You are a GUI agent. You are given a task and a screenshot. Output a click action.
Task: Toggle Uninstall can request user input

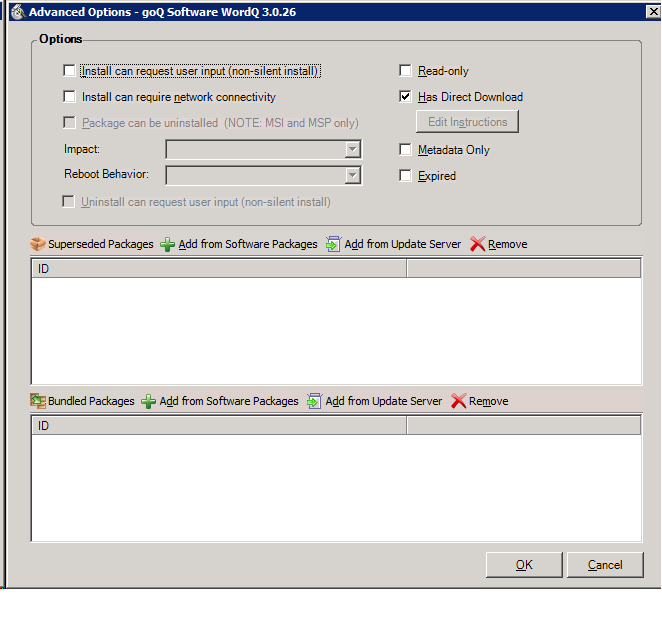click(x=68, y=202)
